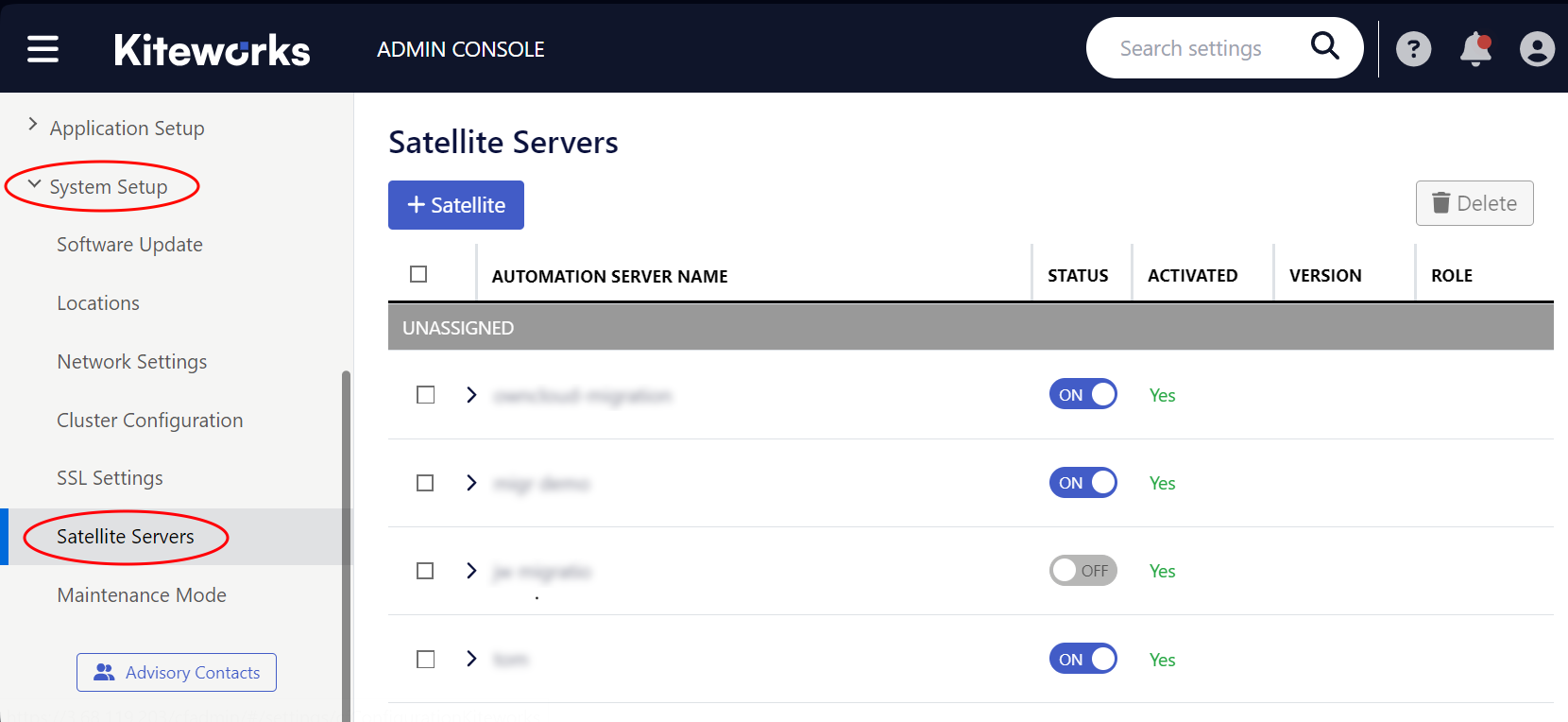Open the notifications bell
The height and width of the screenshot is (722, 1568).
click(1475, 48)
